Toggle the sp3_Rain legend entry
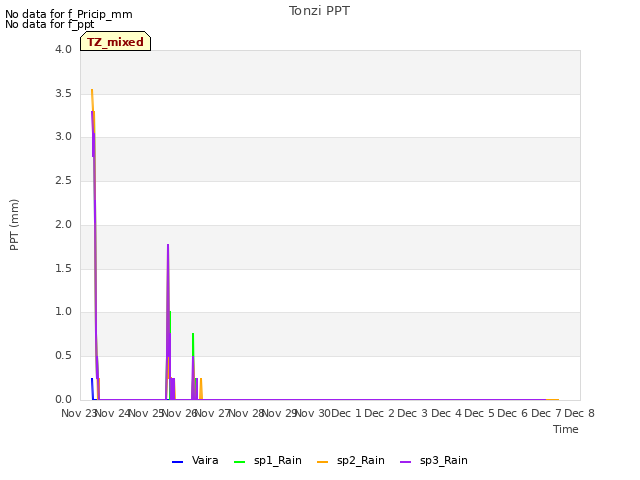Screen dimensions: 640x480 click(x=434, y=461)
